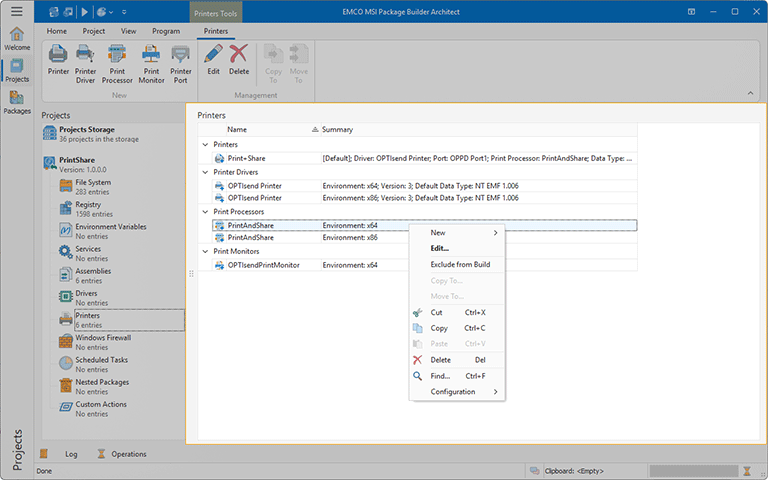
Task: Click the red Delete ribbon icon
Action: point(239,60)
